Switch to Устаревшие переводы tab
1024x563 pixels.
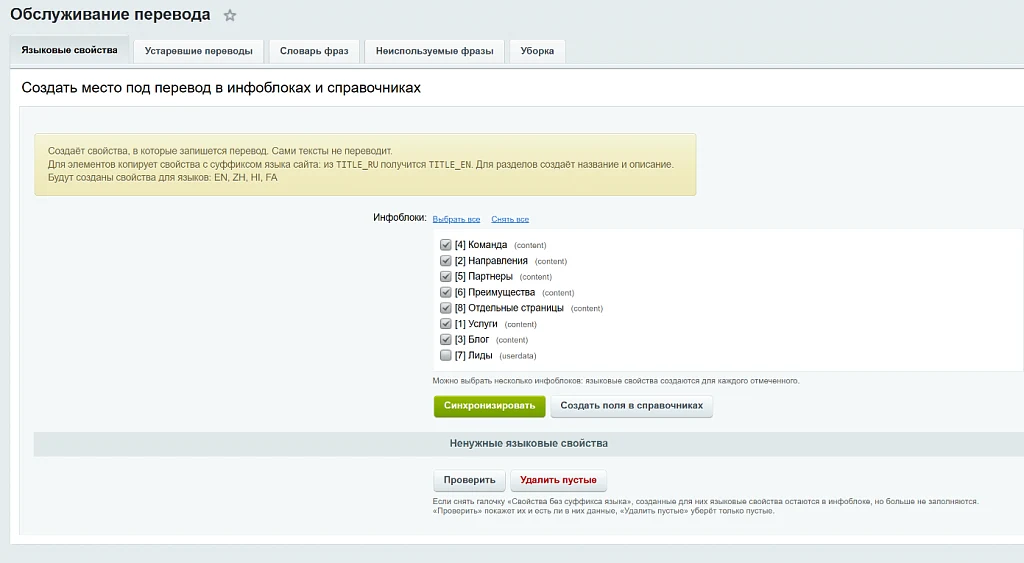[199, 51]
